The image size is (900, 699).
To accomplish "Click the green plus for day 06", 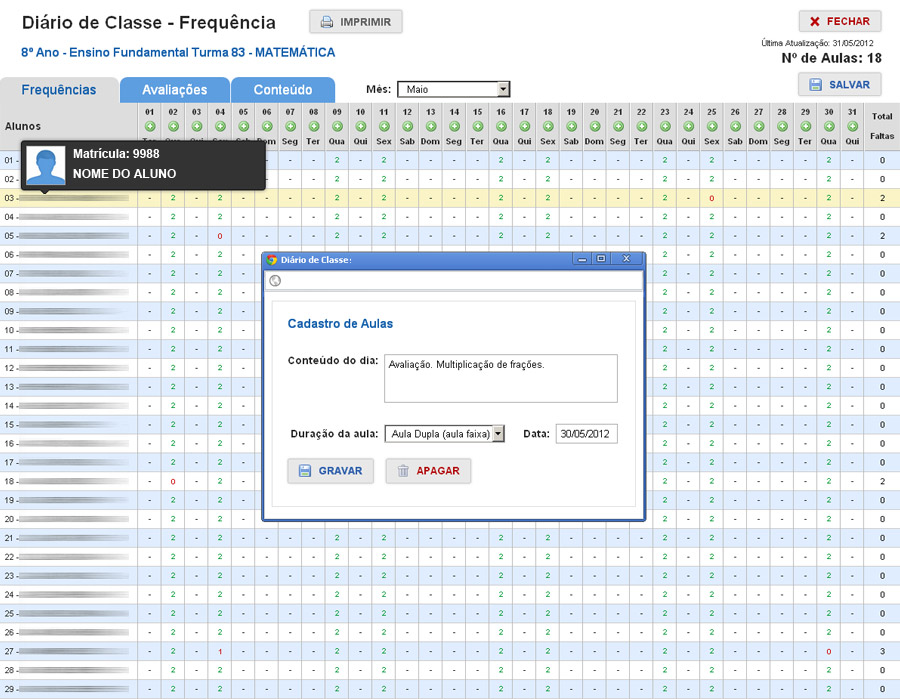I will click(267, 126).
